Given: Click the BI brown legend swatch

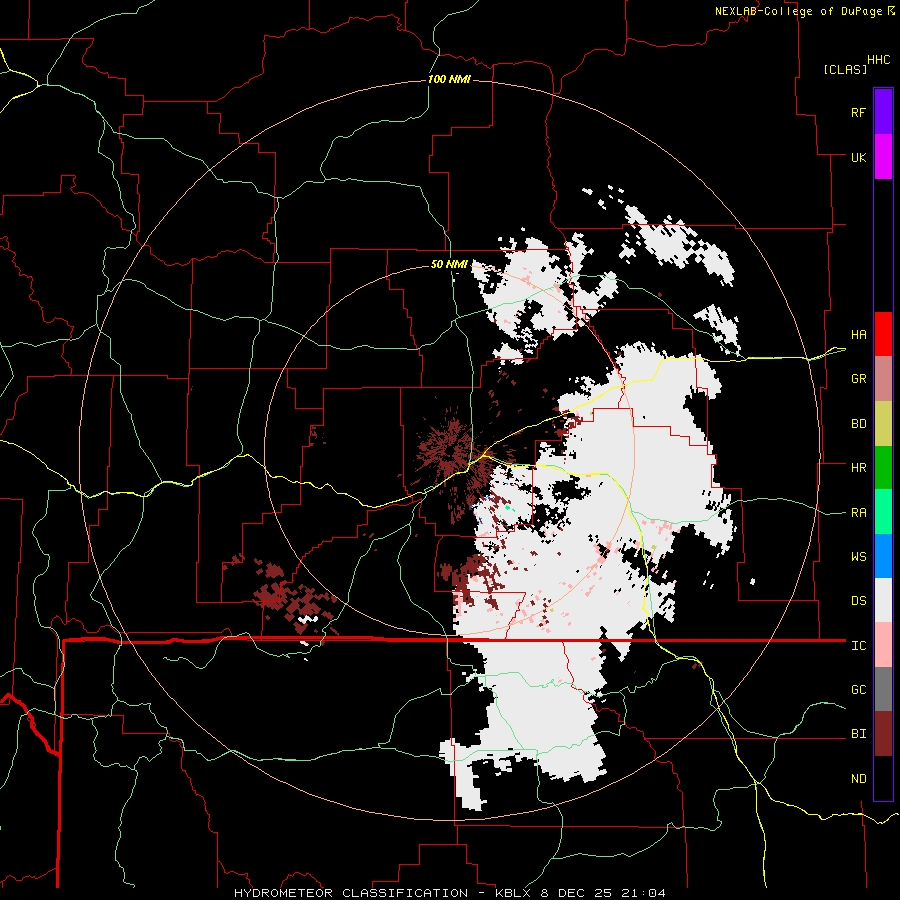Looking at the screenshot, I should (883, 734).
